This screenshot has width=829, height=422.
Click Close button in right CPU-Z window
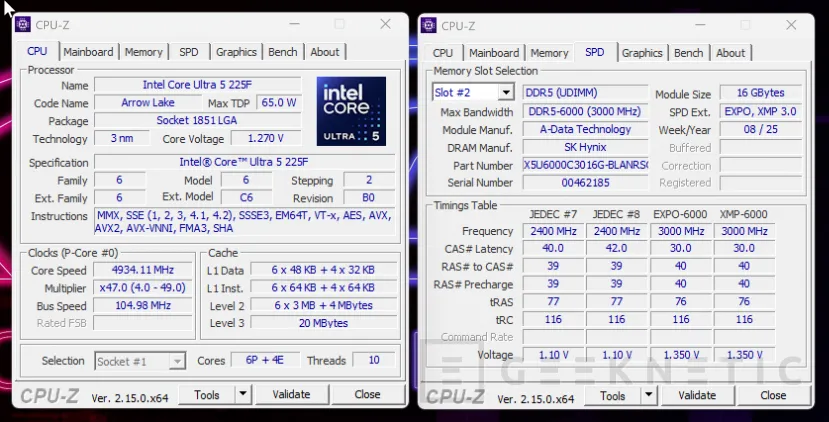[x=773, y=396]
